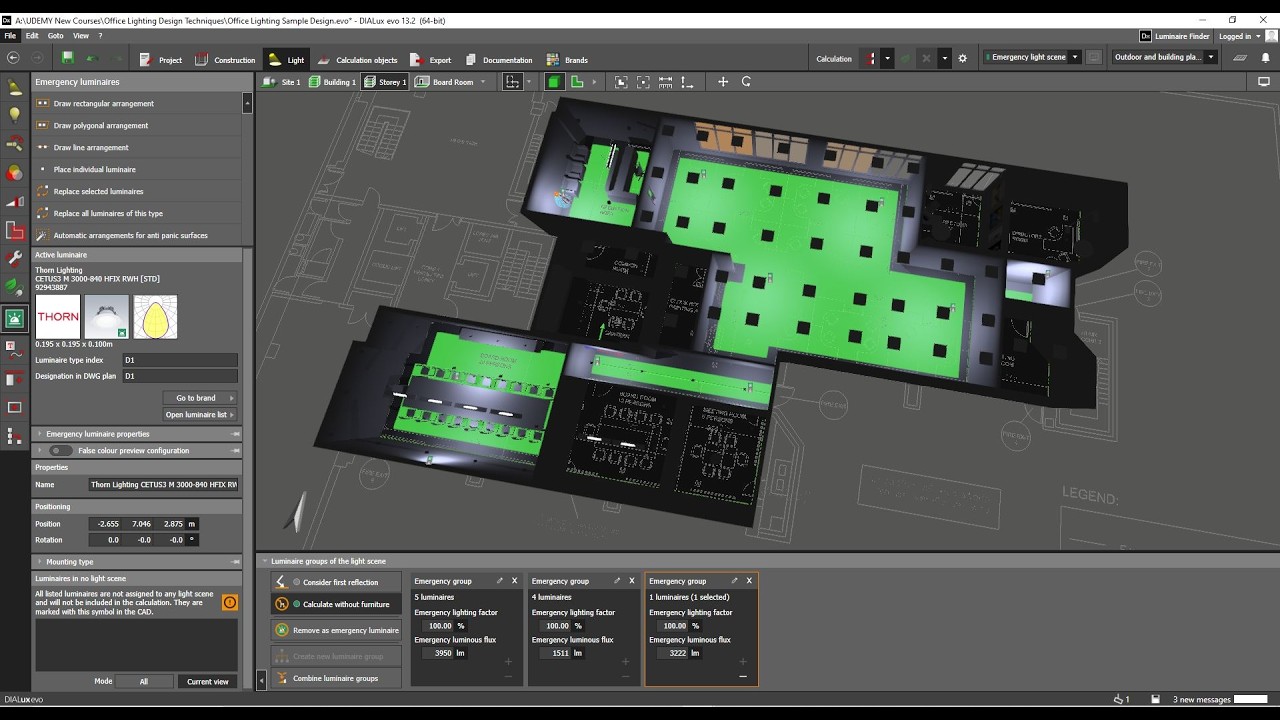Select Automatic arrangements for anti panic surfaces
Viewport: 1280px width, 720px height.
[137, 235]
